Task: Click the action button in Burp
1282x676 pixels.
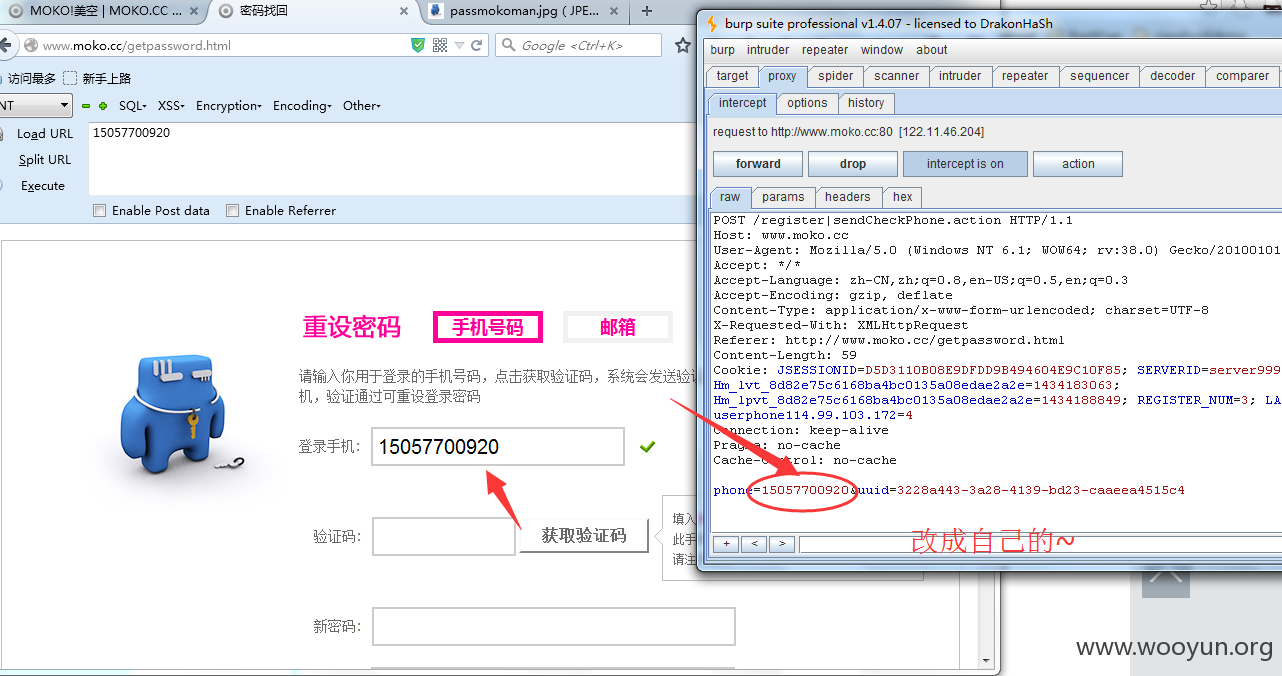Action: click(1078, 164)
